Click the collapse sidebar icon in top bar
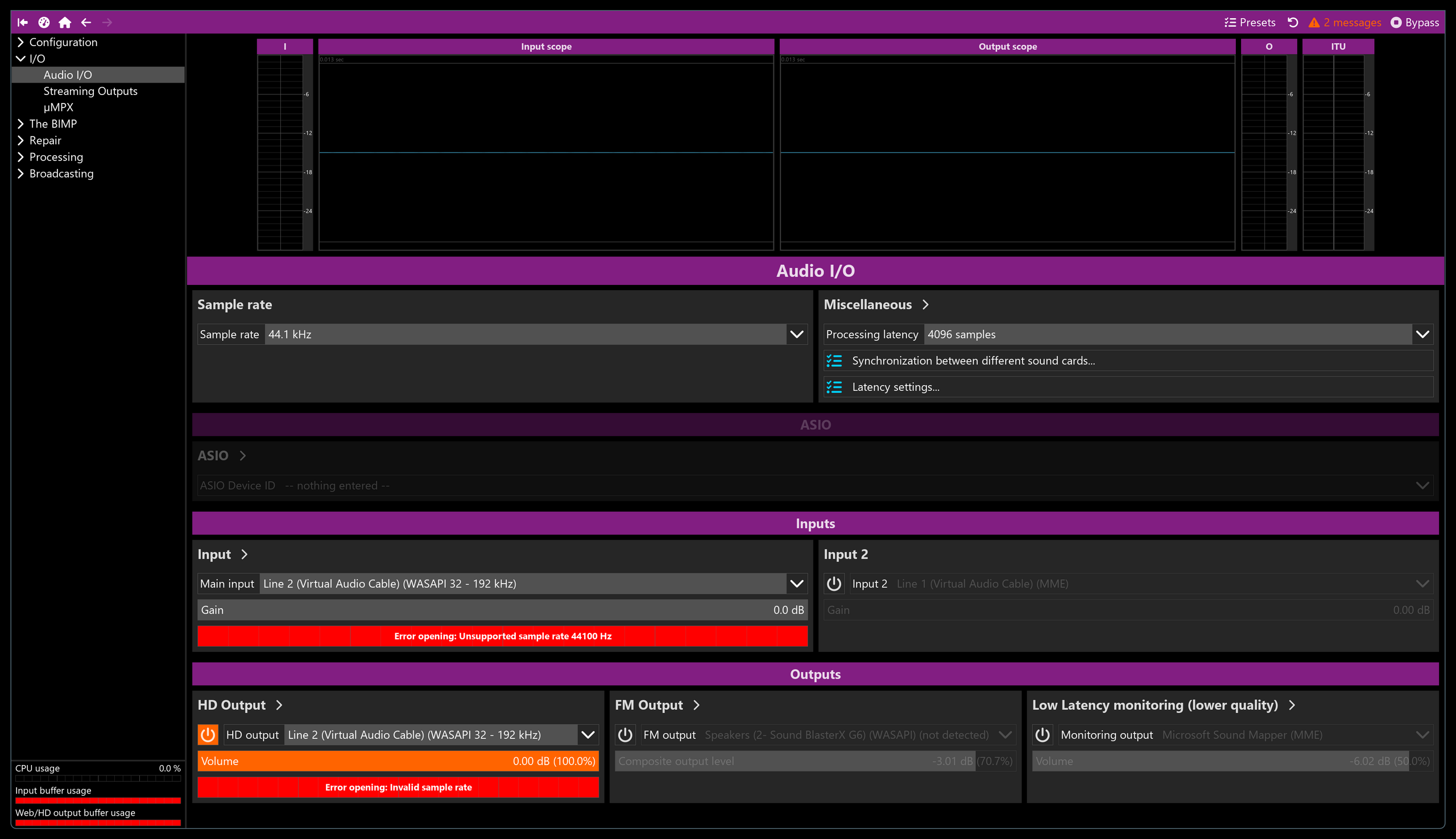1456x839 pixels. pos(23,23)
